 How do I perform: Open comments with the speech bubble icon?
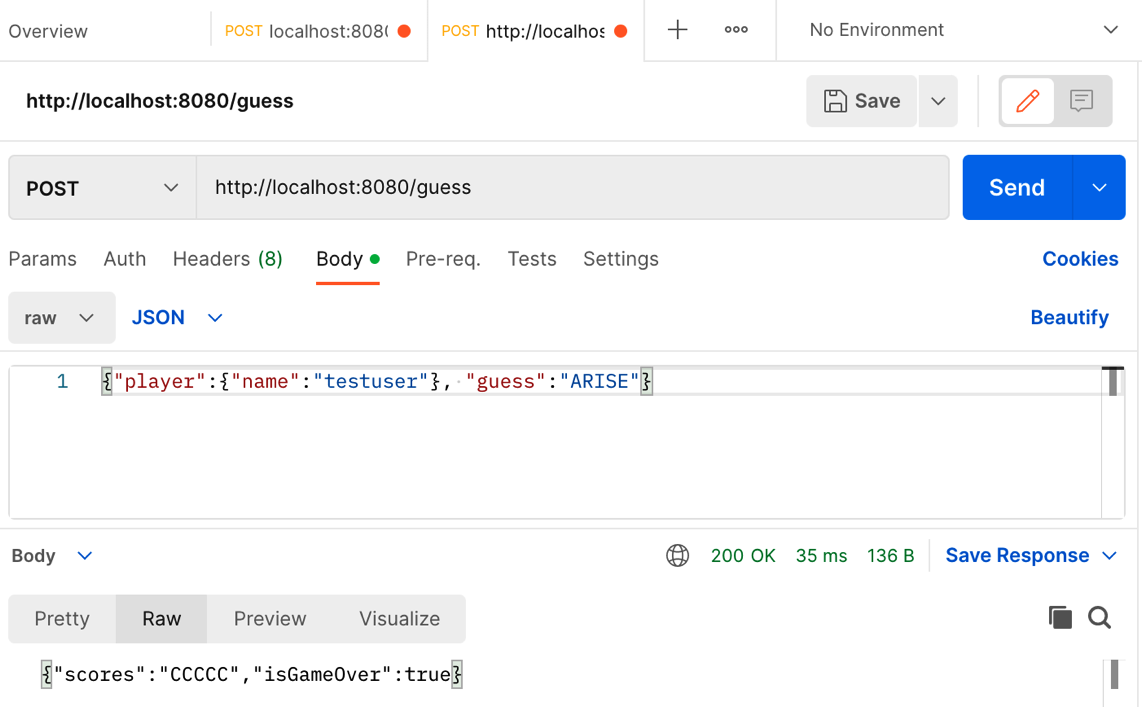[1082, 100]
